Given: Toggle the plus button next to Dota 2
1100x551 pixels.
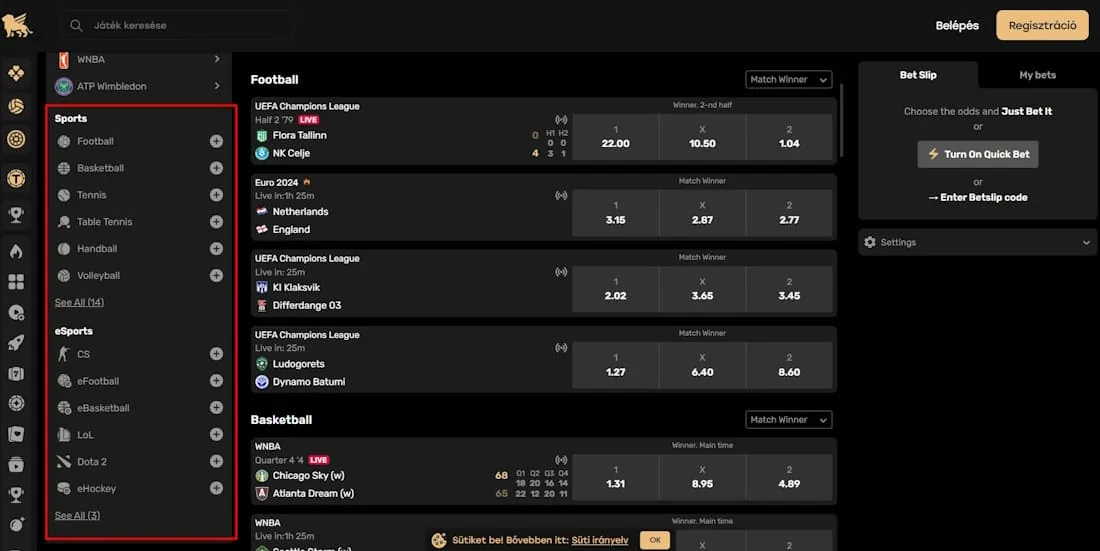Looking at the screenshot, I should click(216, 461).
